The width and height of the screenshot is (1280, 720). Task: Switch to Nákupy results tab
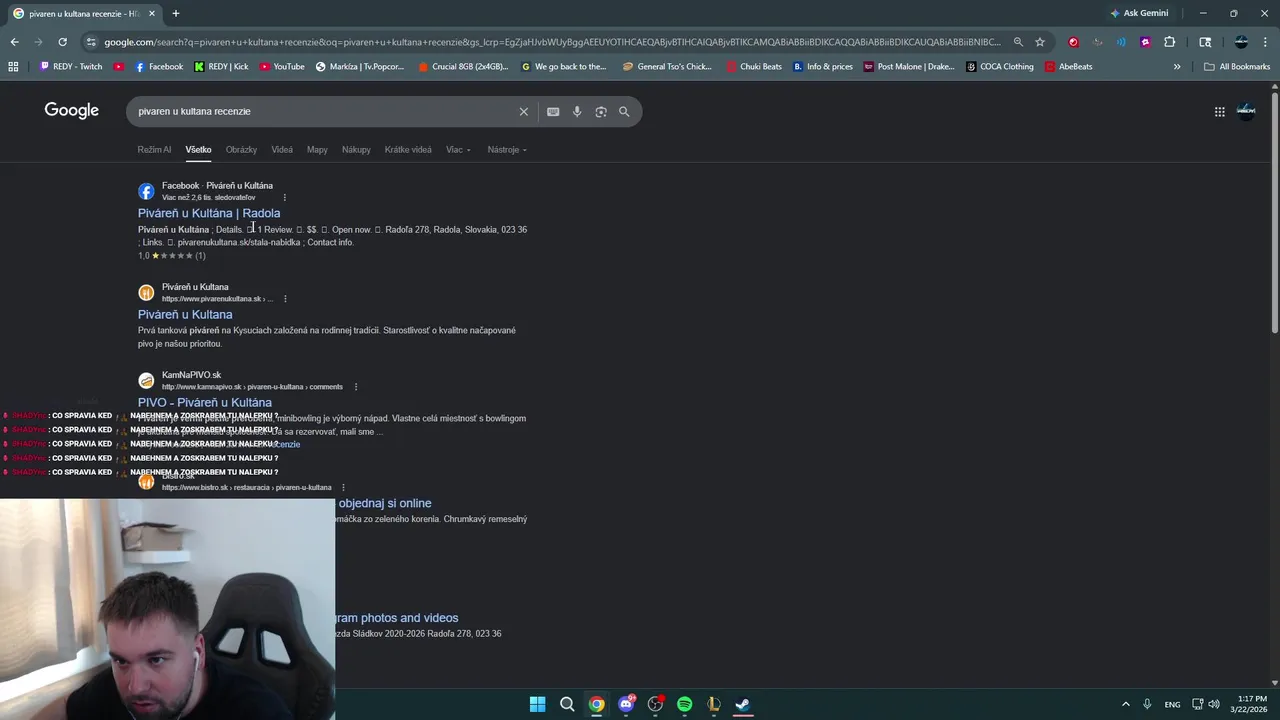point(356,150)
